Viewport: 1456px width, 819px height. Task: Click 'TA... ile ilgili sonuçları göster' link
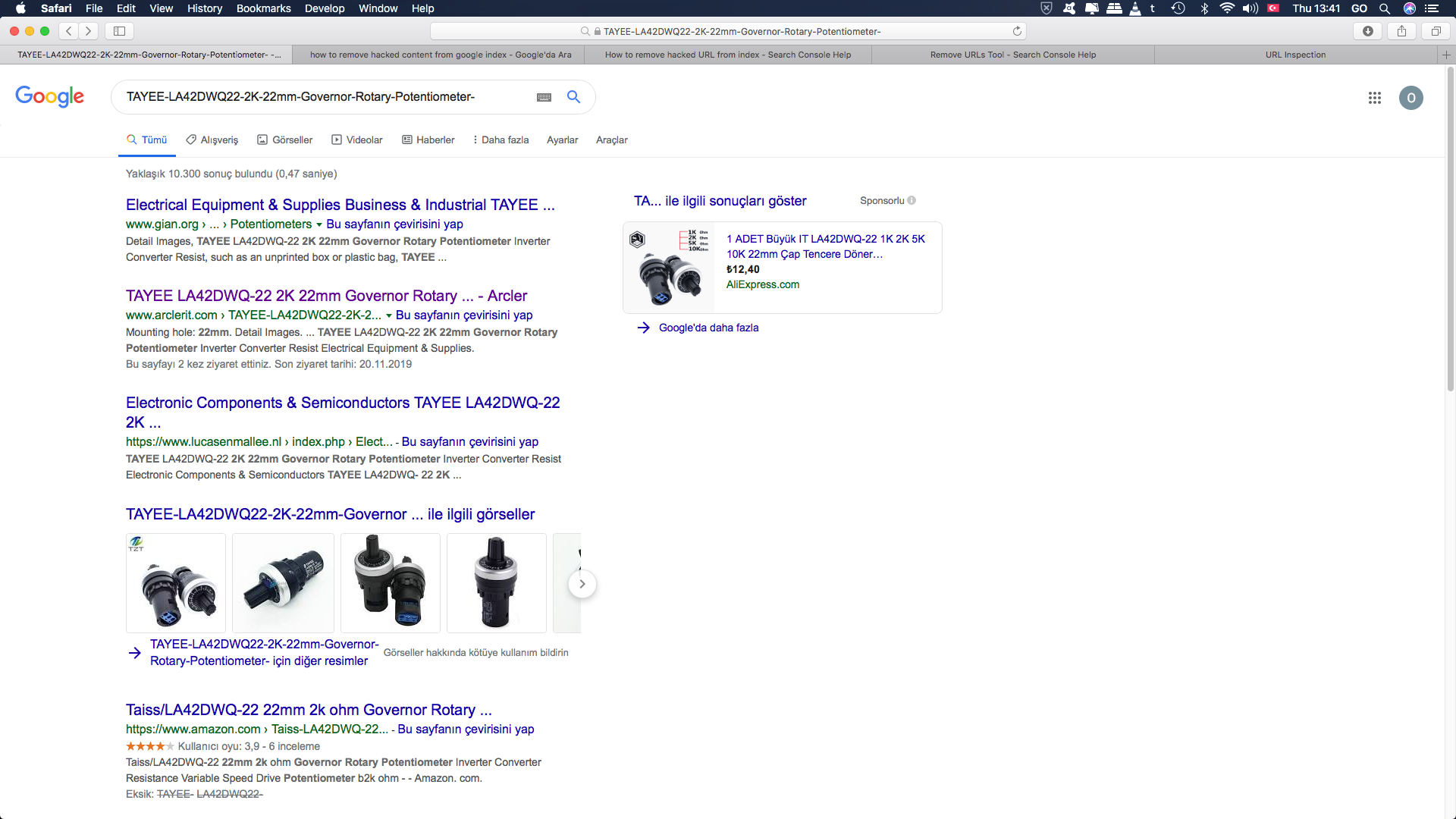[720, 201]
